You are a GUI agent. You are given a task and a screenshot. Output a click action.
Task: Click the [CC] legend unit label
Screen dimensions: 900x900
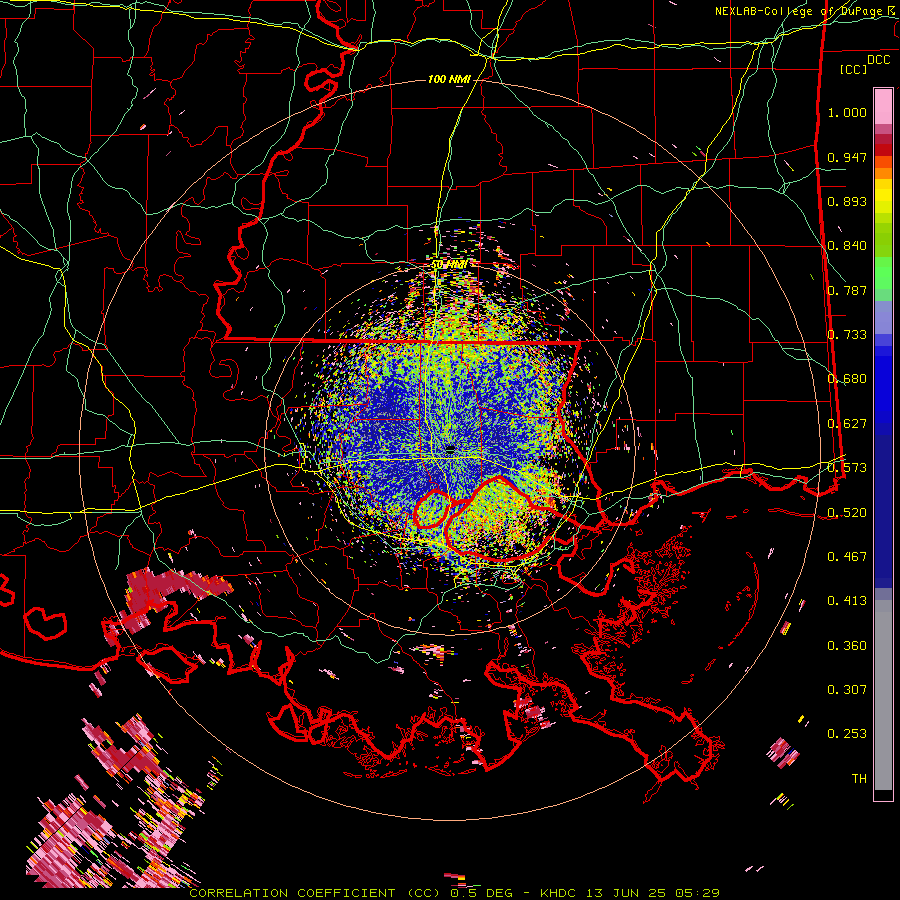click(x=854, y=69)
